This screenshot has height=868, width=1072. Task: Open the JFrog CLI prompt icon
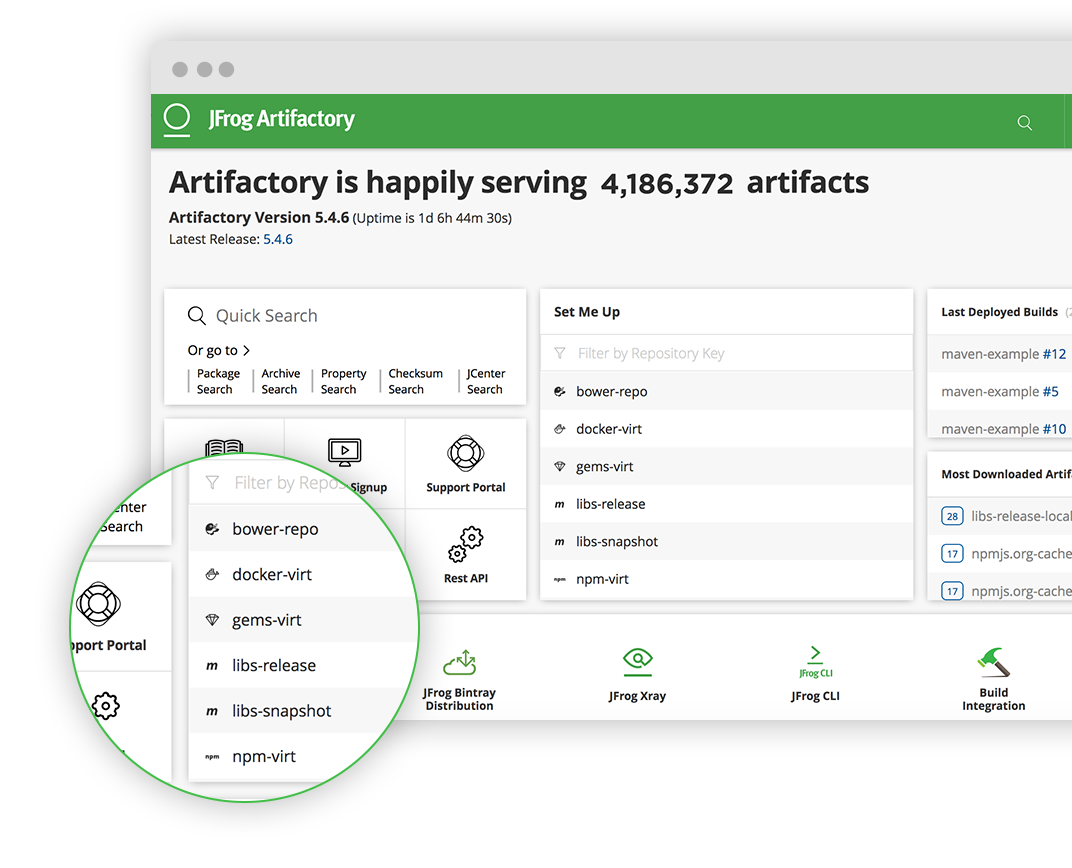(816, 662)
